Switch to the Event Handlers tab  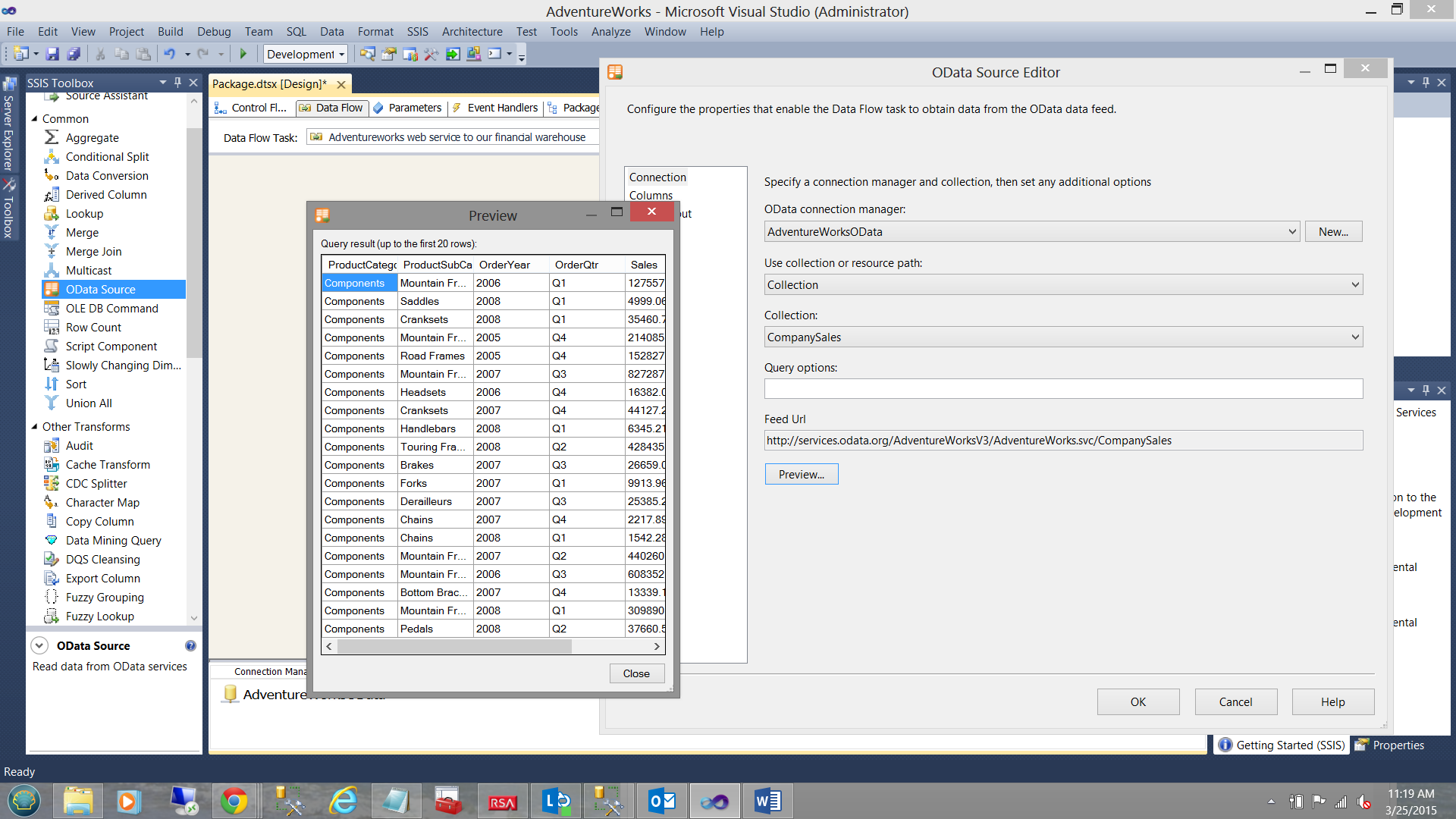click(x=502, y=108)
